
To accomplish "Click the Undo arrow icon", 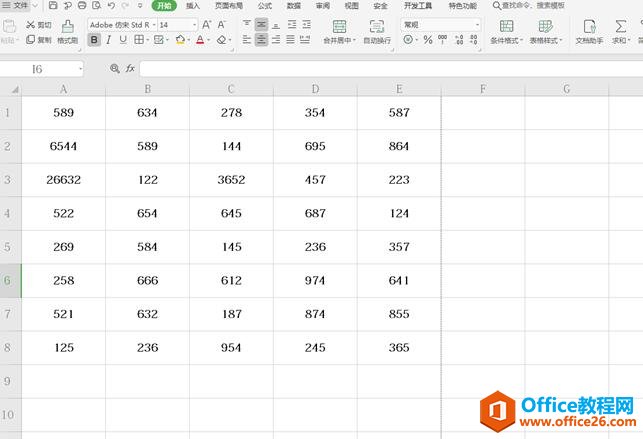I will pyautogui.click(x=109, y=6).
